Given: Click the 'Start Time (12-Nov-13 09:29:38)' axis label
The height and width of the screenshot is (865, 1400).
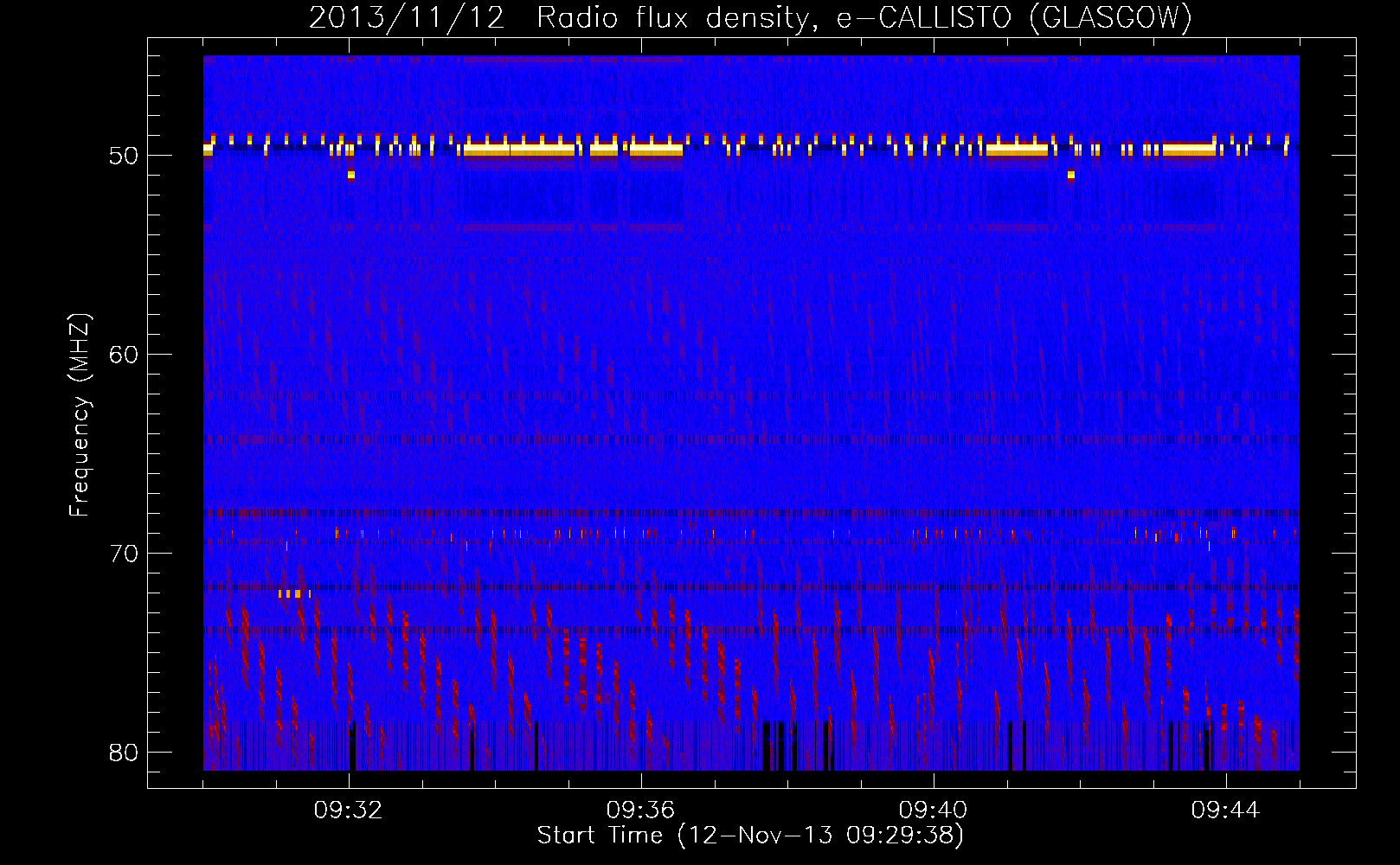Looking at the screenshot, I should point(750,836).
